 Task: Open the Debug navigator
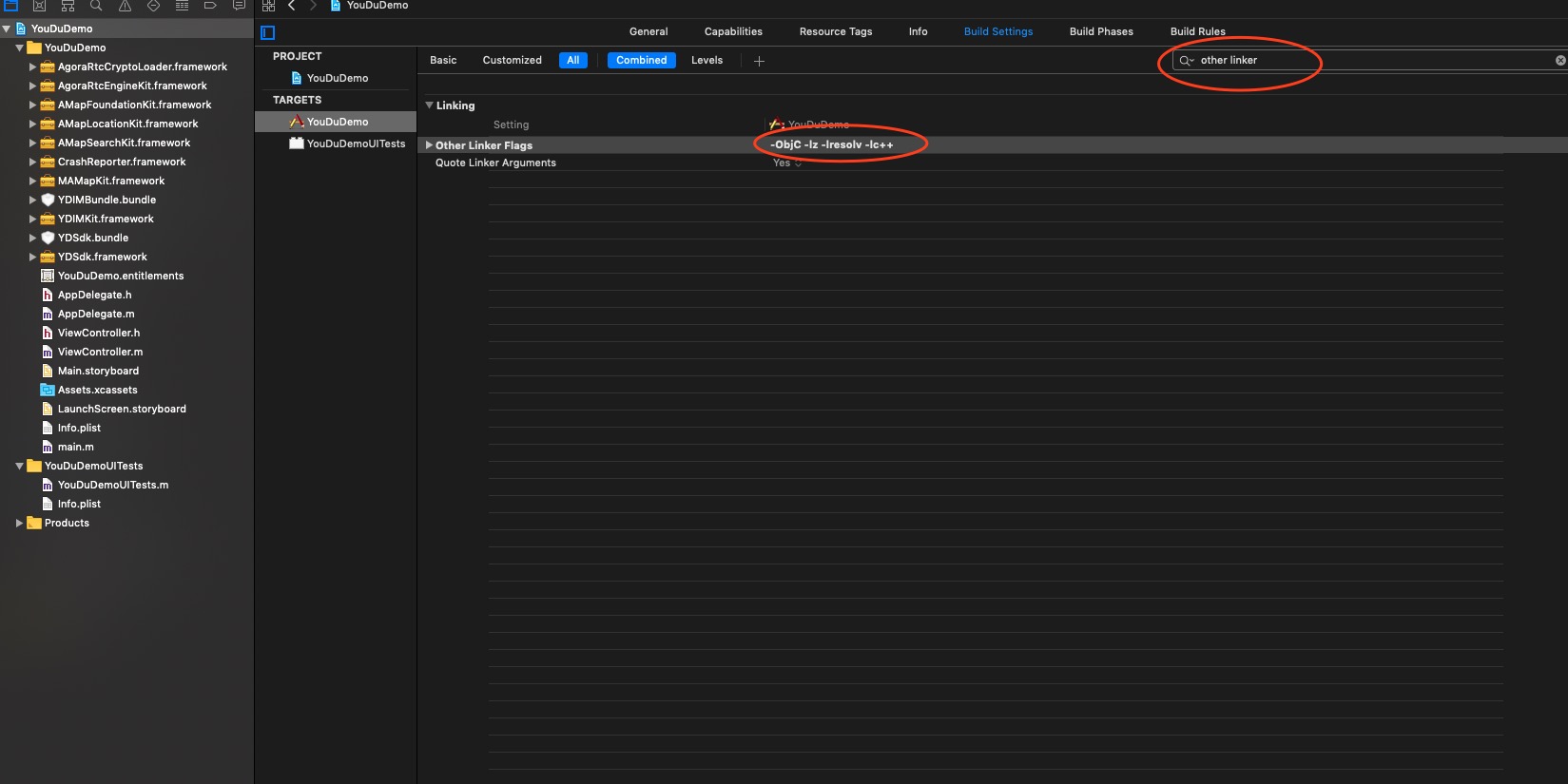point(182,6)
